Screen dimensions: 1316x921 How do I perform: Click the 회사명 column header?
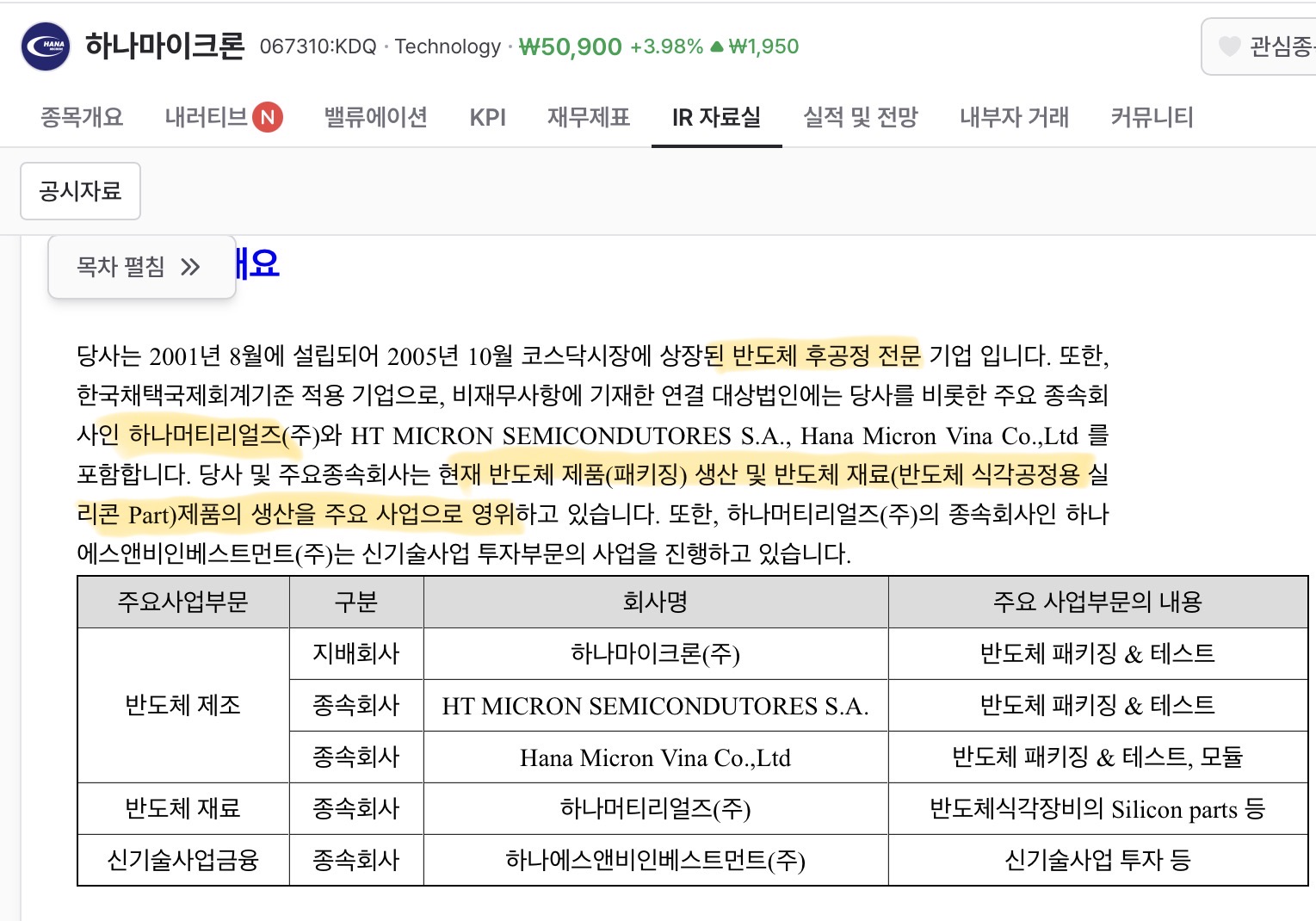tap(656, 602)
